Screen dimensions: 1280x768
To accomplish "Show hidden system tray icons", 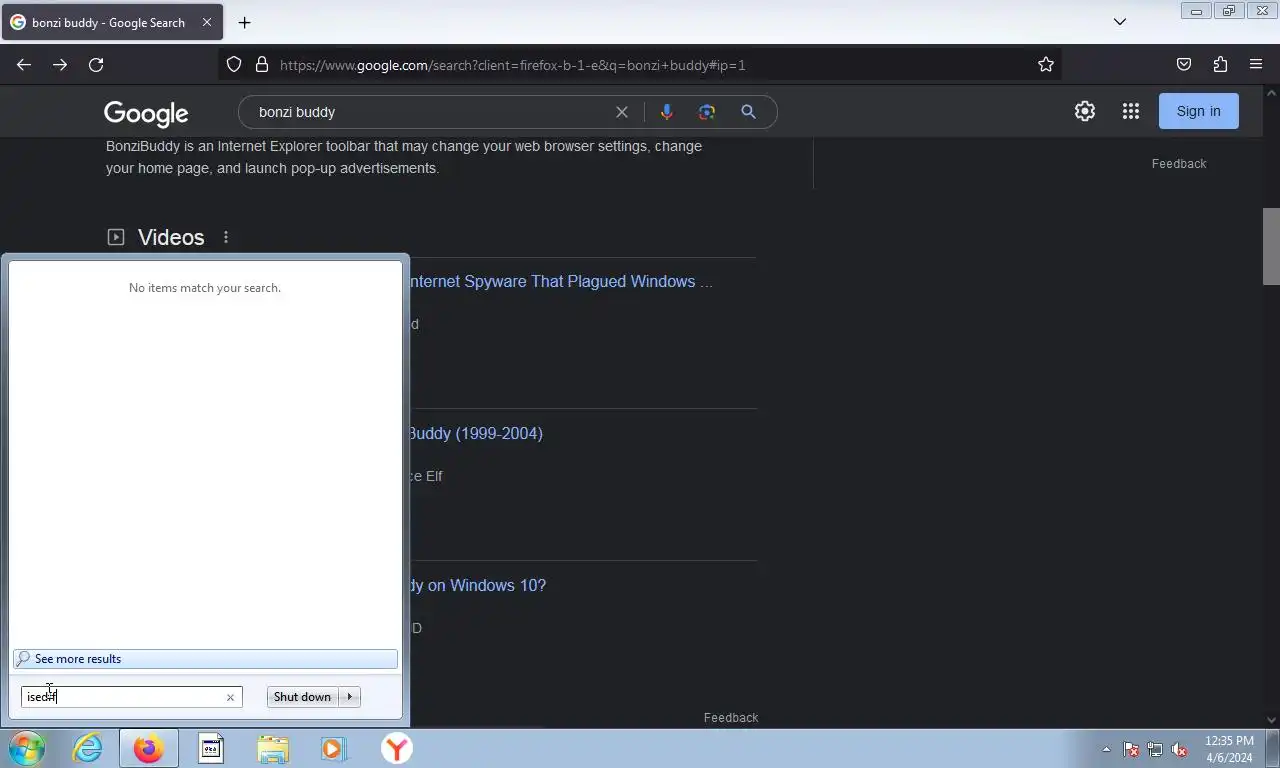I will click(x=1106, y=749).
